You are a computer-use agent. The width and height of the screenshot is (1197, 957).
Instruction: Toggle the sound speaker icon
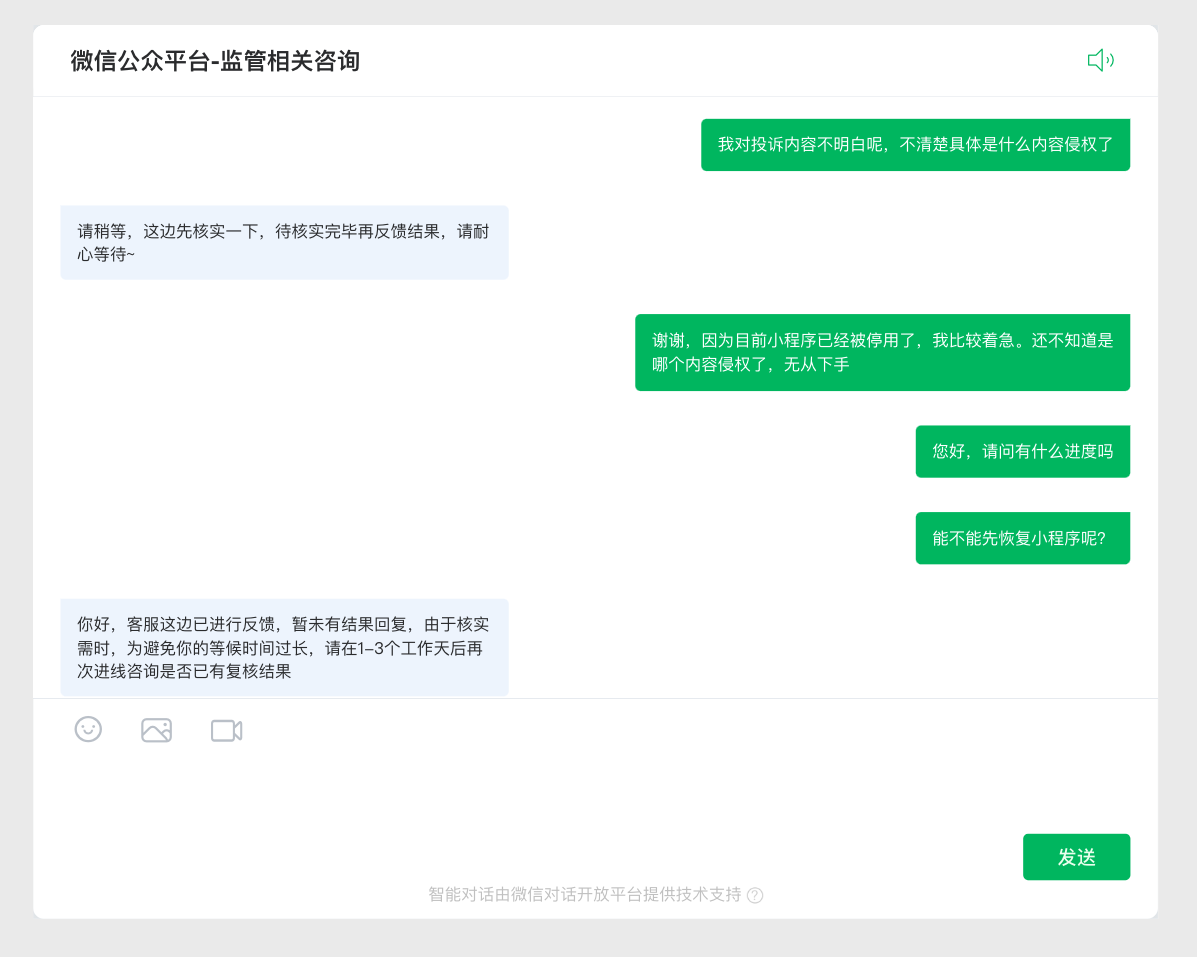(1100, 60)
